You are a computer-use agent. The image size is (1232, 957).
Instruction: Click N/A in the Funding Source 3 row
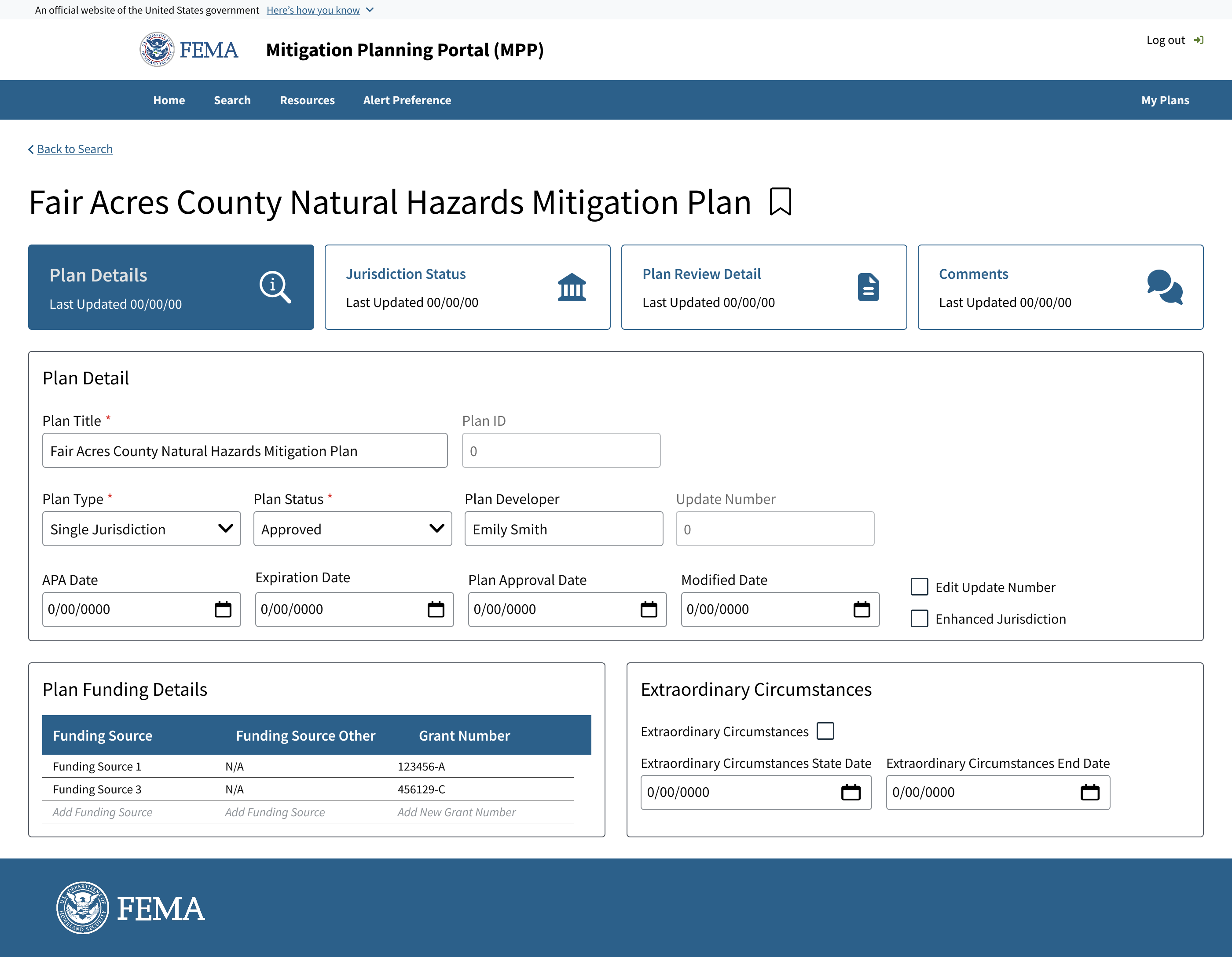235,789
